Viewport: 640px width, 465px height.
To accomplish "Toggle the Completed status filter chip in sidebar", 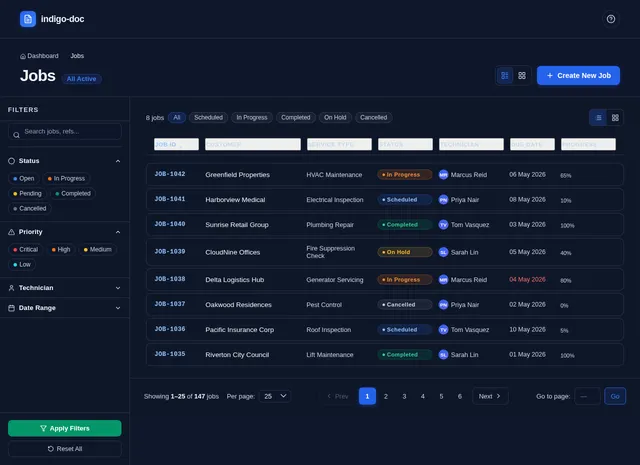I will pyautogui.click(x=73, y=194).
